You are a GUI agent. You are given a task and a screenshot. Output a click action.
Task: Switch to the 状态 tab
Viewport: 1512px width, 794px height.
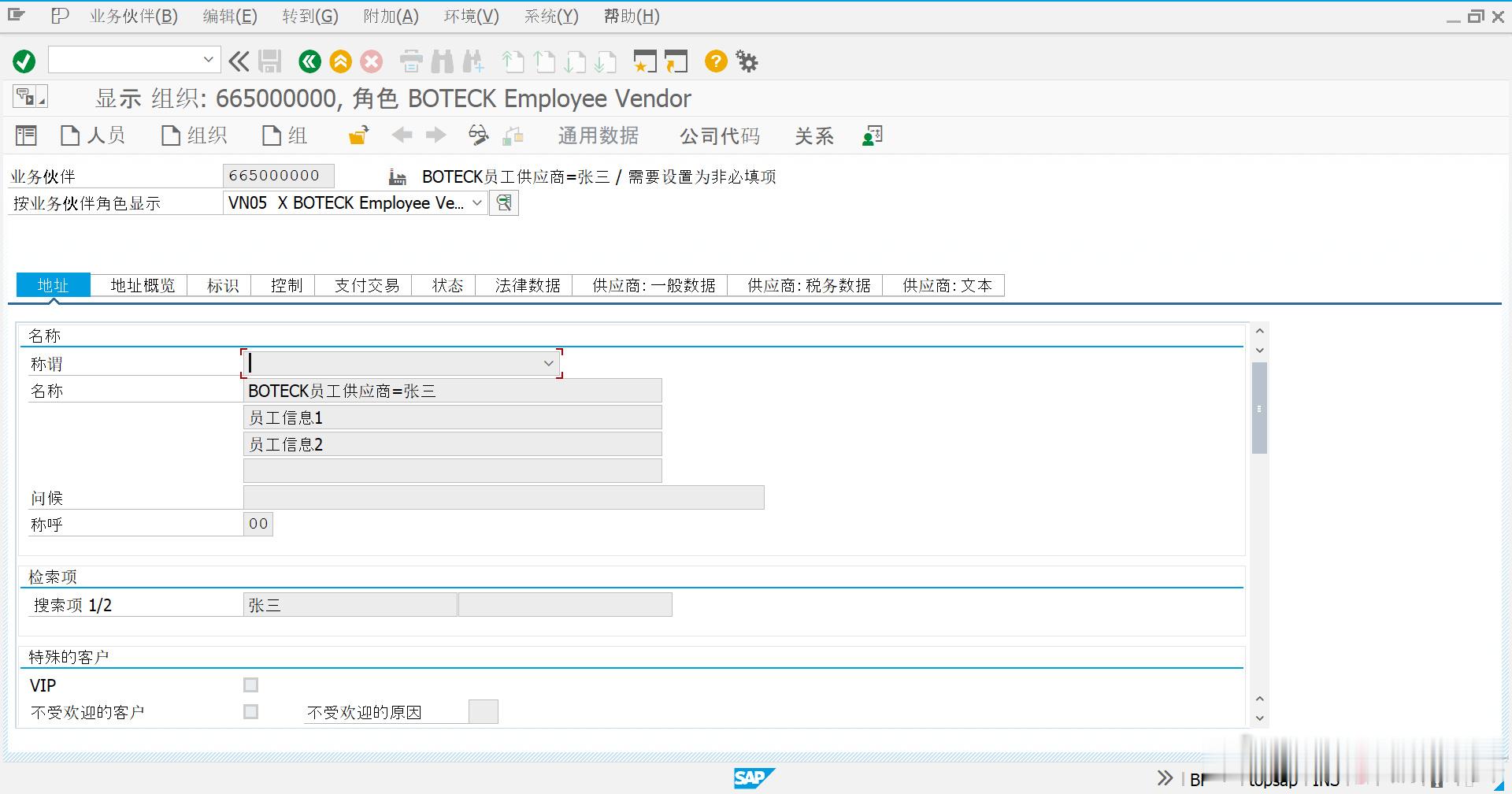(x=447, y=285)
